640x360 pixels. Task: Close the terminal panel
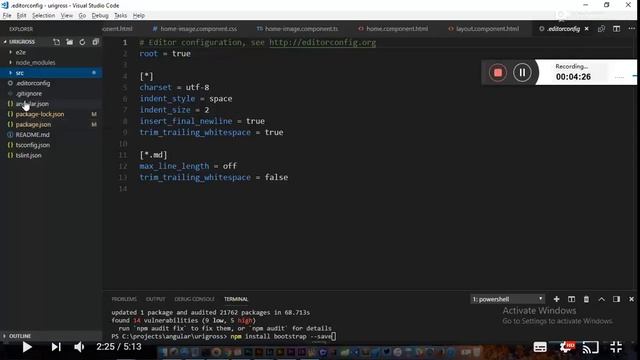point(631,299)
